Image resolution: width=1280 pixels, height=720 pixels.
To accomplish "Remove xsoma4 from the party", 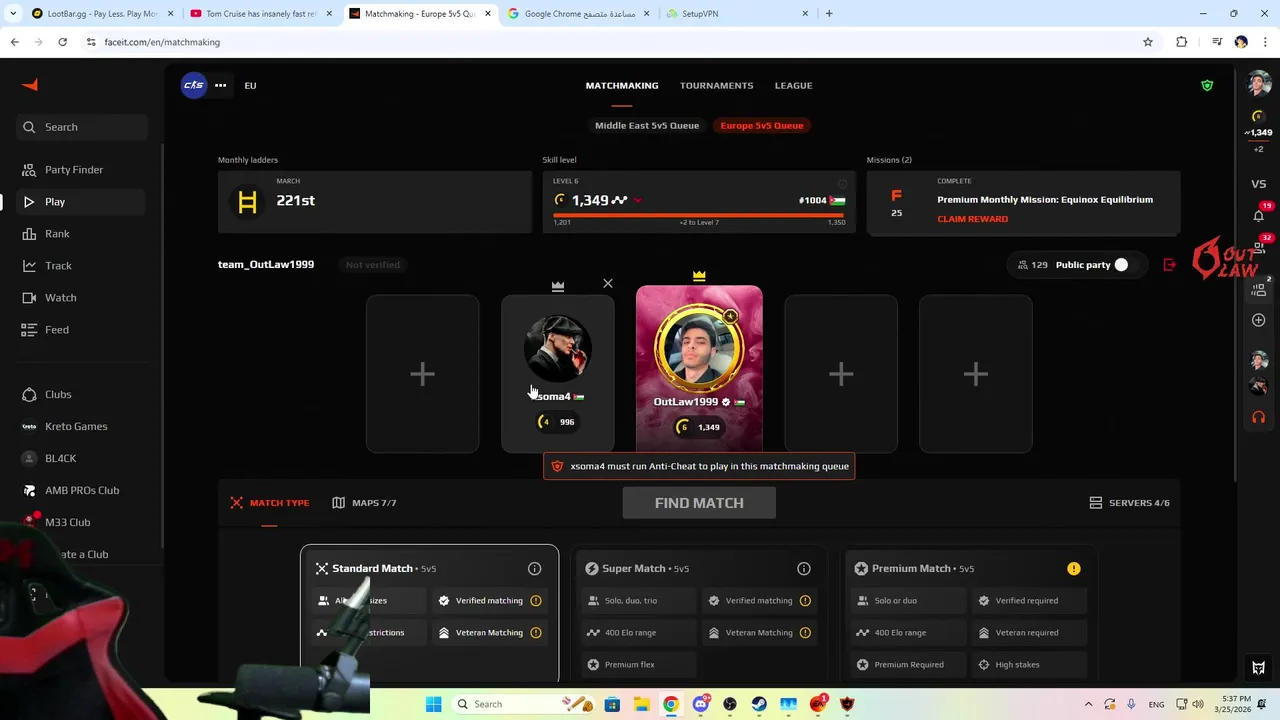I will click(x=608, y=284).
